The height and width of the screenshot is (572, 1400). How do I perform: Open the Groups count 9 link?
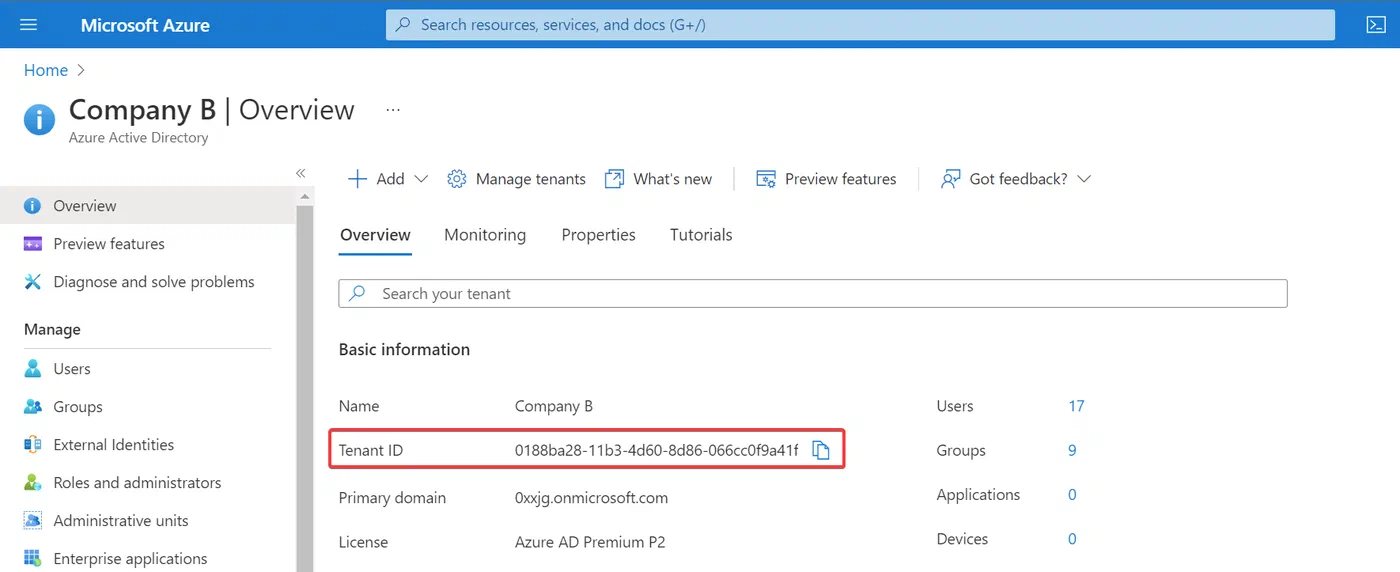(1072, 450)
